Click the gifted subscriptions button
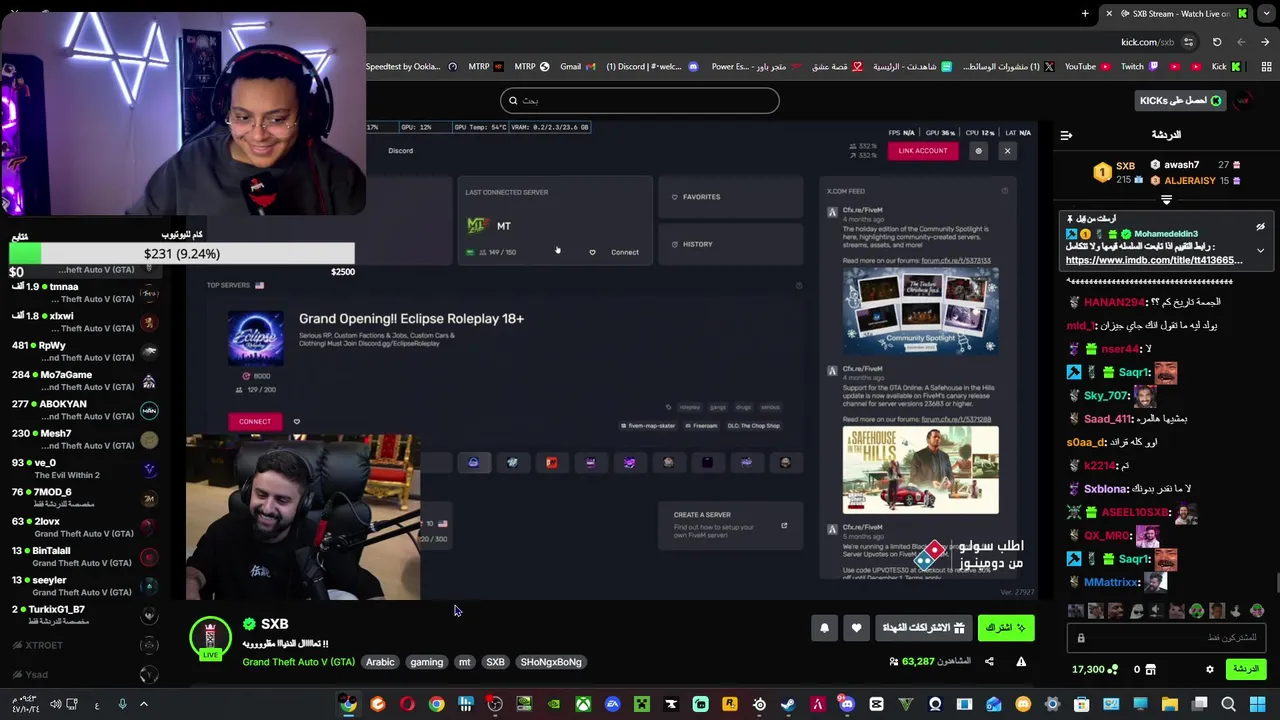 [923, 628]
